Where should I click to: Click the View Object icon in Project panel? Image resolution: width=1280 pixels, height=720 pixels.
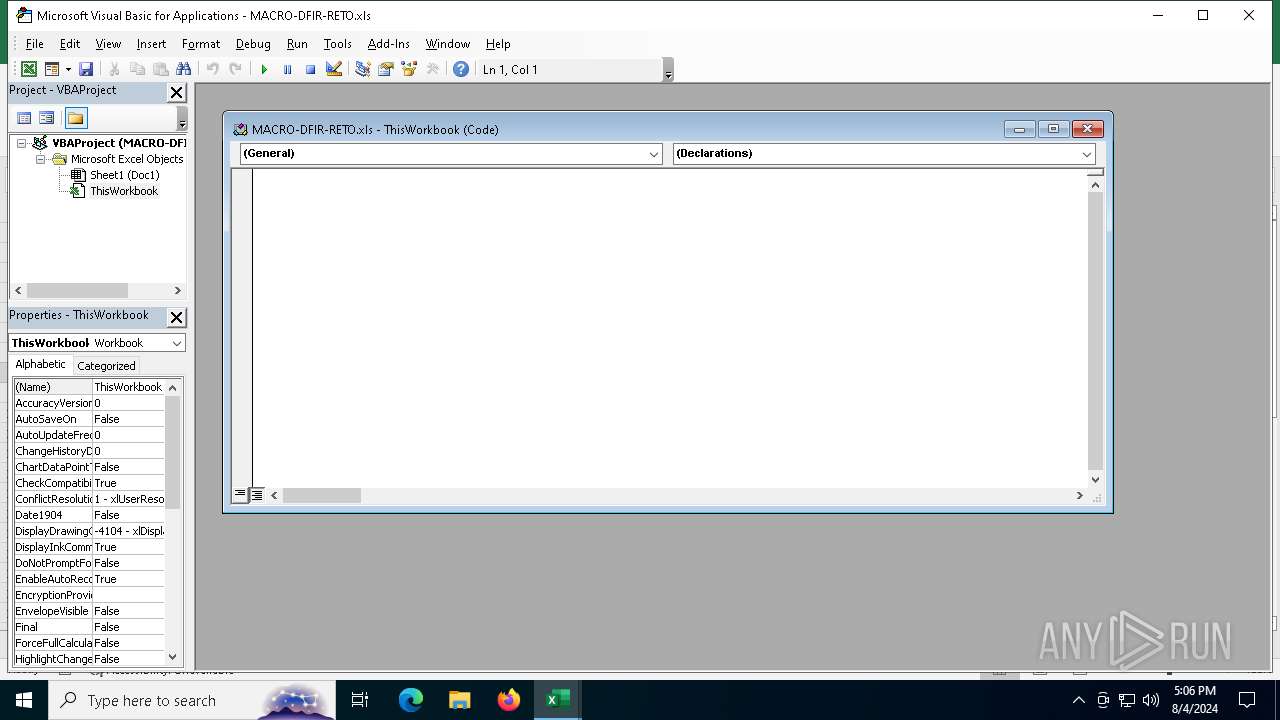pos(47,118)
